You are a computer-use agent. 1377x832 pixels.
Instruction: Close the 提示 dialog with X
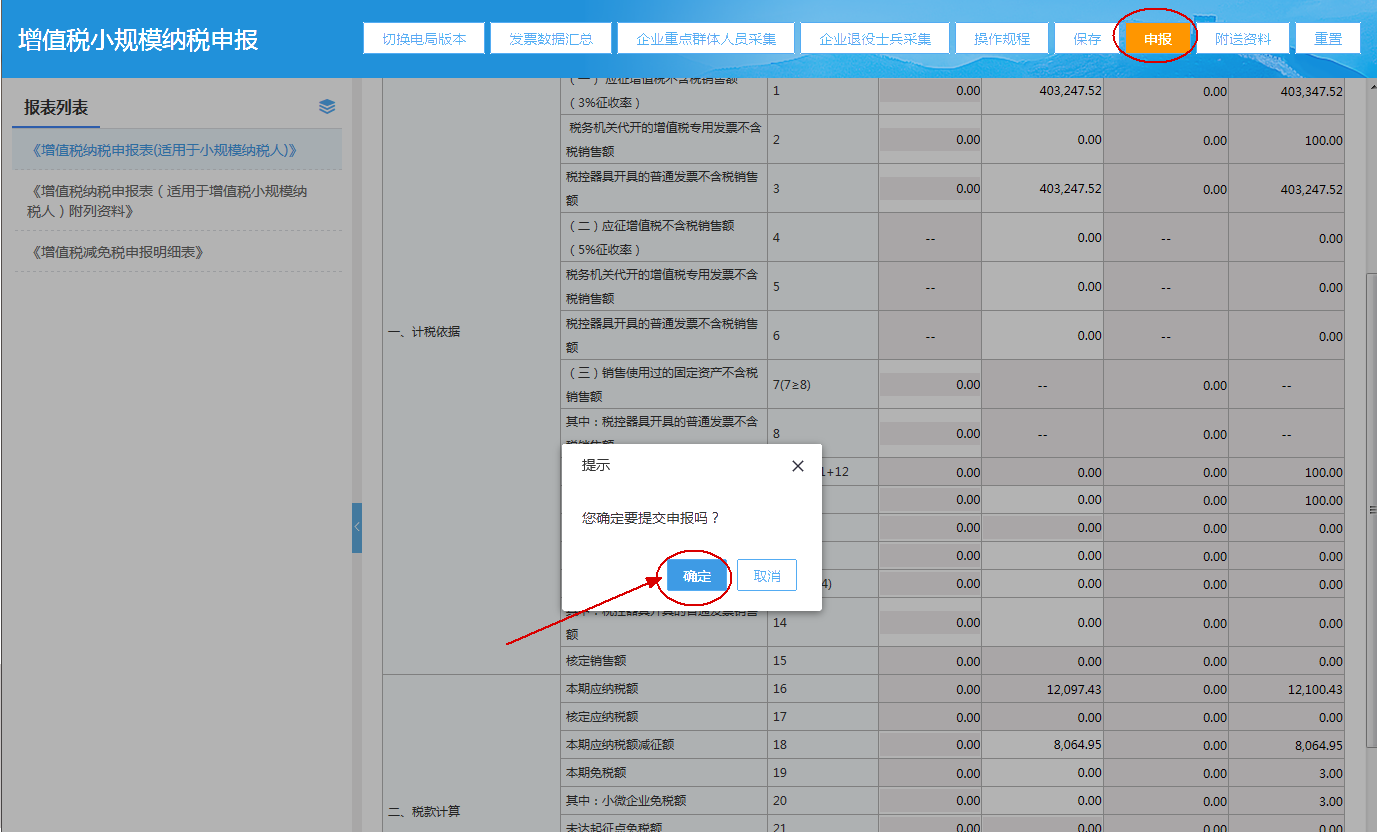click(797, 466)
